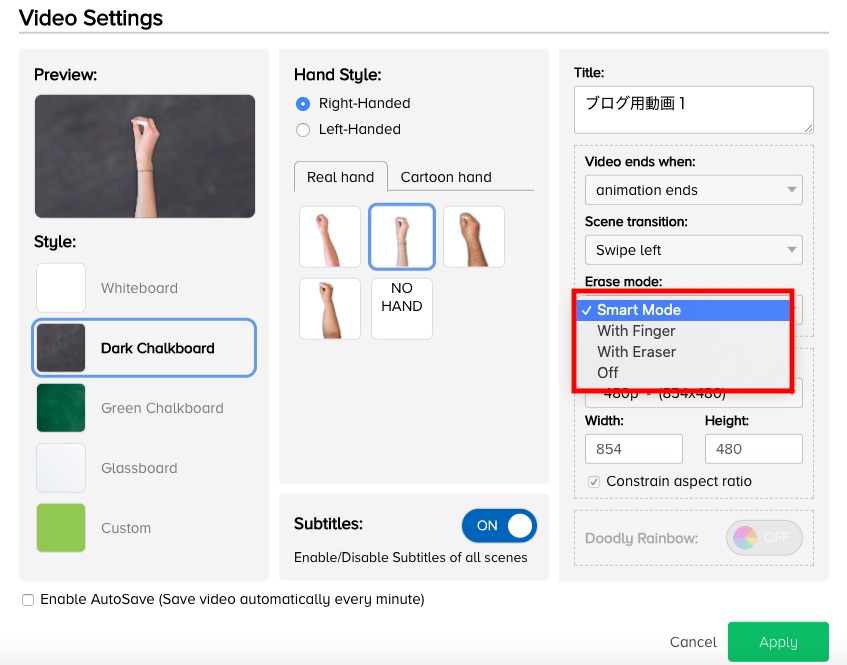Screen dimensions: 847x665
Task: Select Off in erase mode list
Action: (x=683, y=373)
